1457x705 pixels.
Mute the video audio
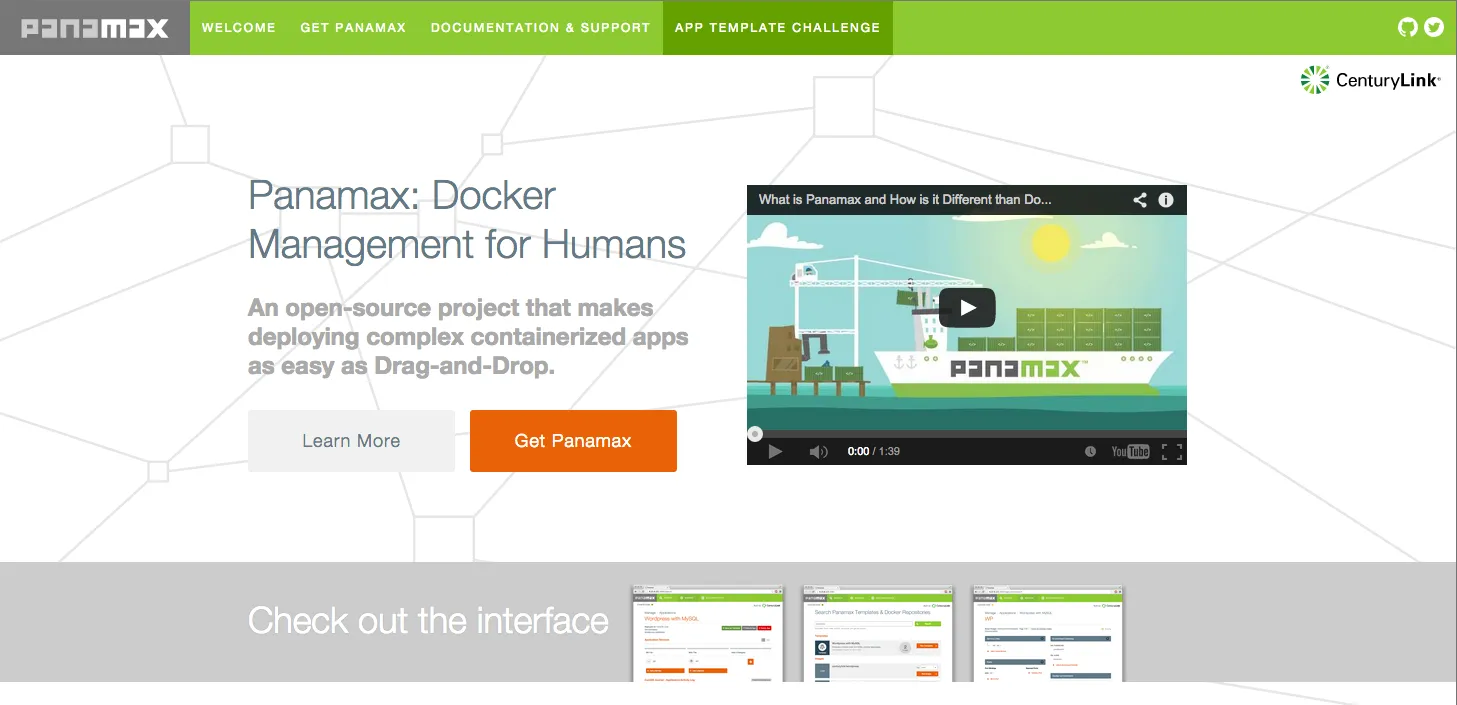(818, 451)
